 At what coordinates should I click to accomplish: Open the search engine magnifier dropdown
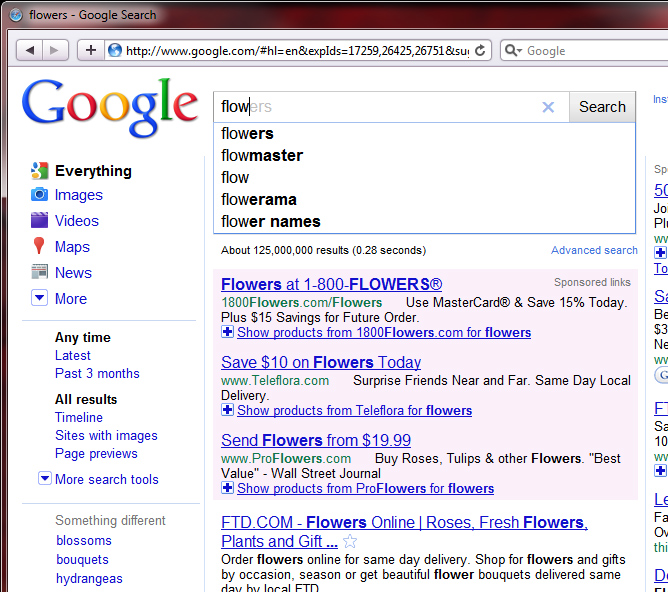(513, 51)
